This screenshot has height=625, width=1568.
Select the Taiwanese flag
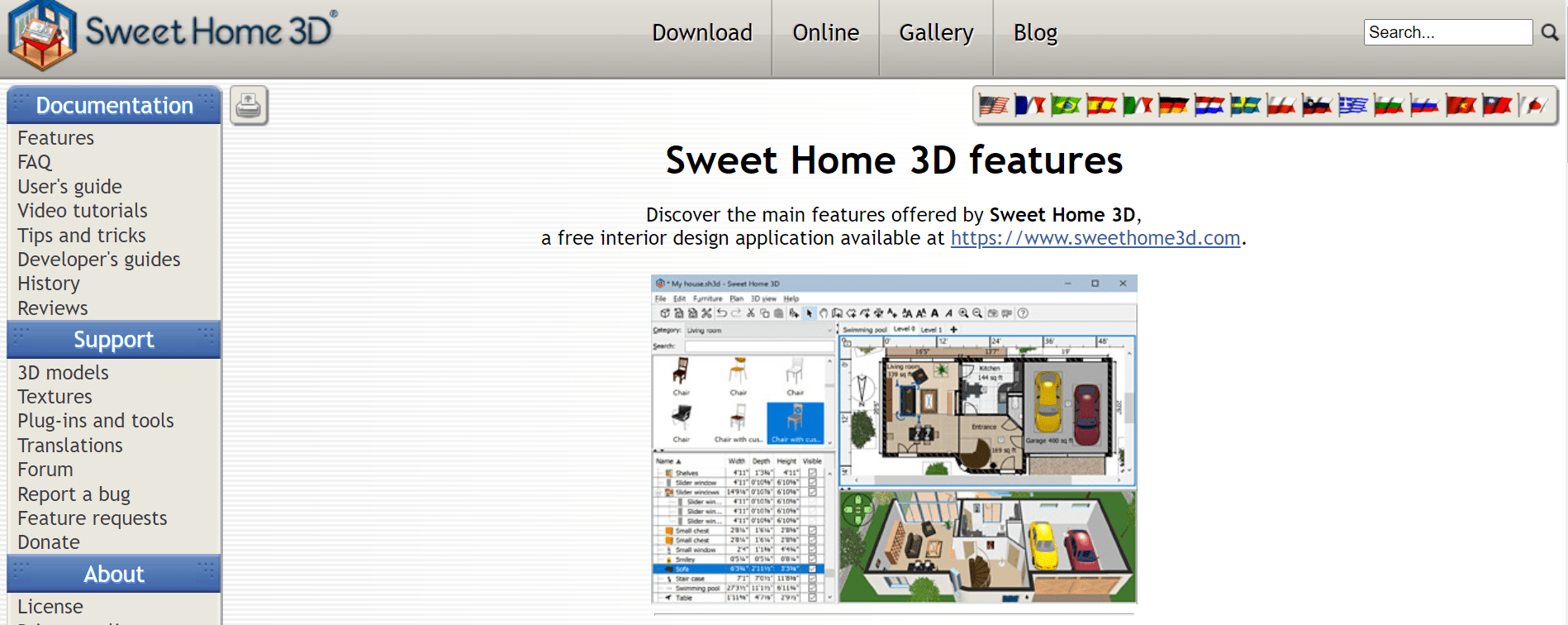click(x=1497, y=106)
